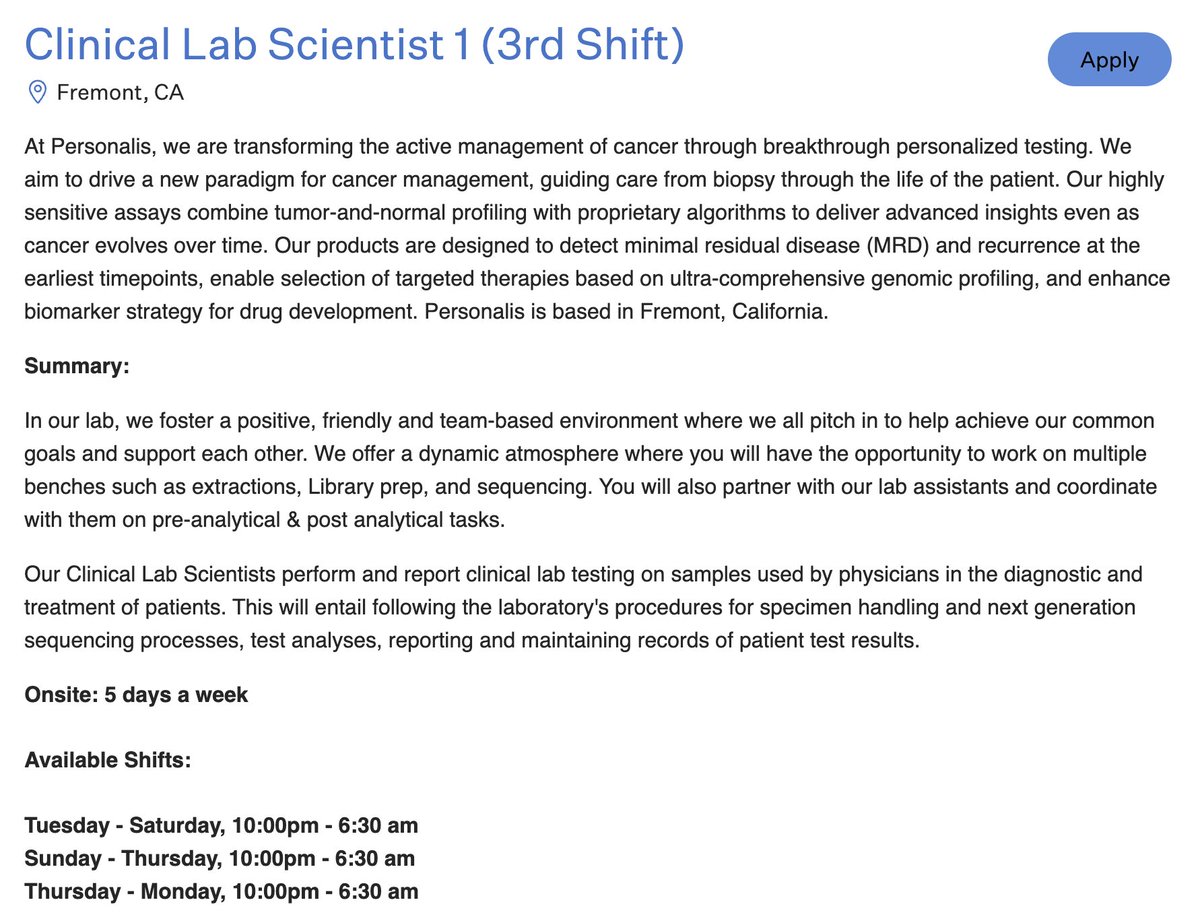
Task: Click the Onsite: 5 days a week line
Action: click(x=136, y=694)
